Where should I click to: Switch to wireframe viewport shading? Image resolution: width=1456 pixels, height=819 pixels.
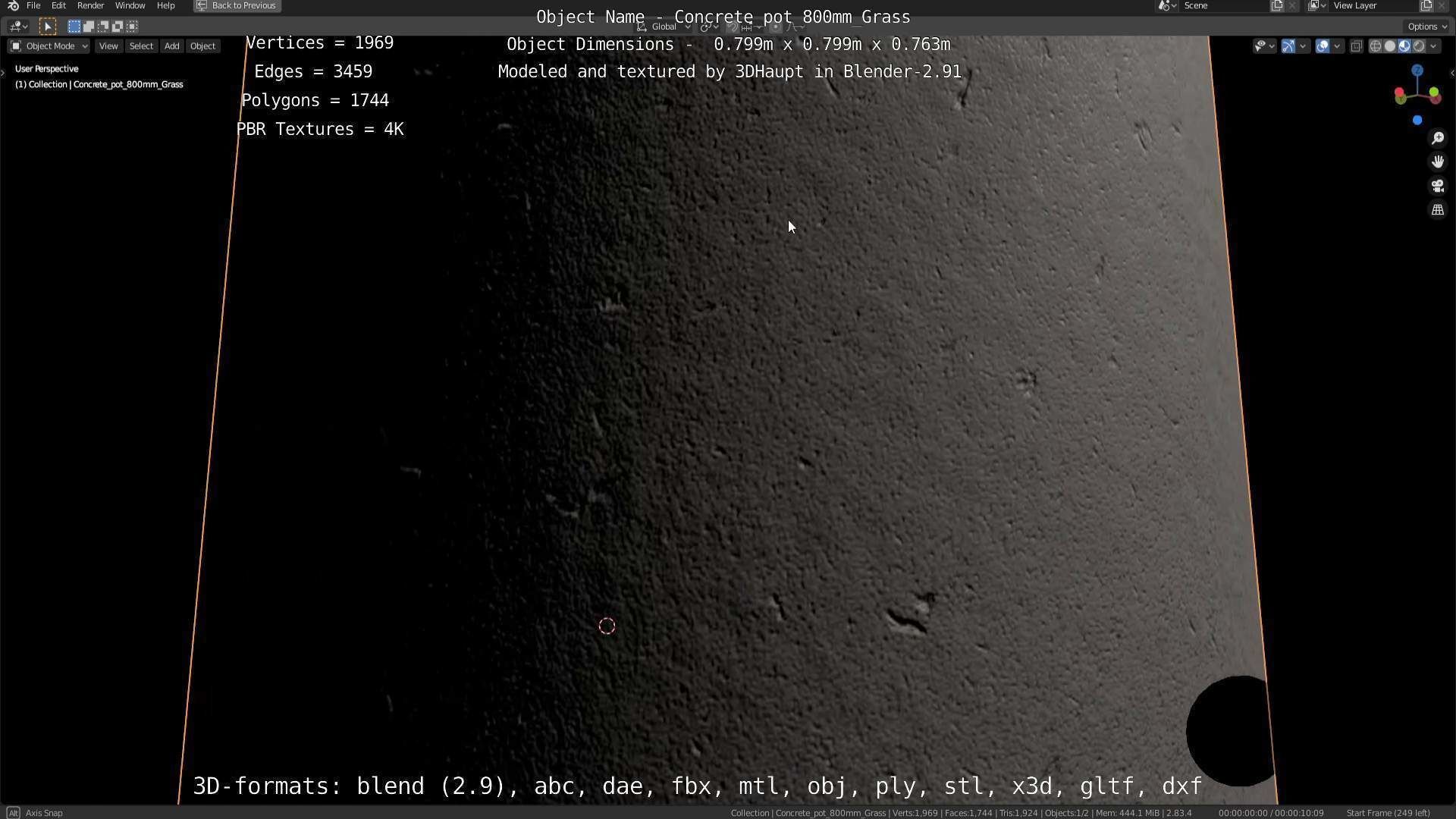point(1375,46)
